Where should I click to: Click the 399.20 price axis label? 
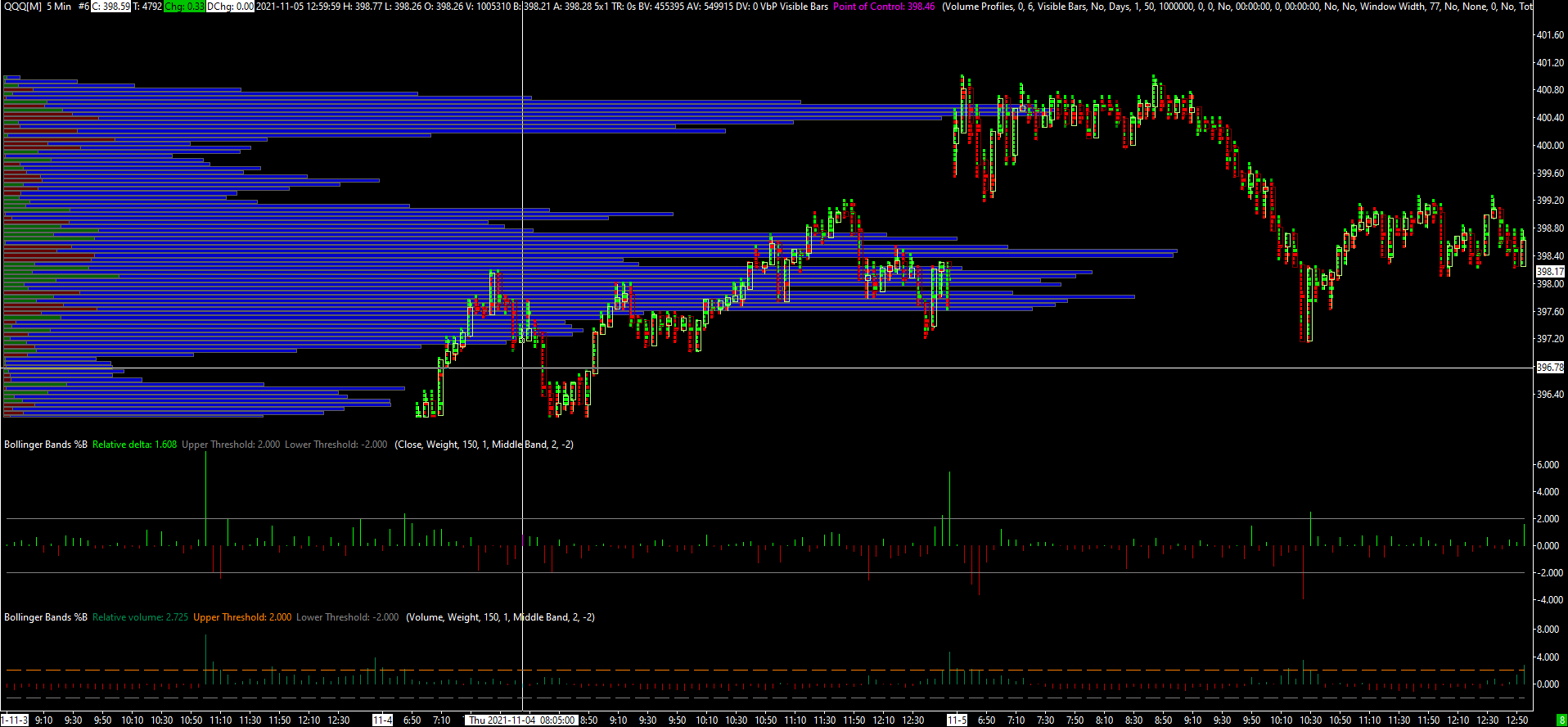coord(1550,201)
